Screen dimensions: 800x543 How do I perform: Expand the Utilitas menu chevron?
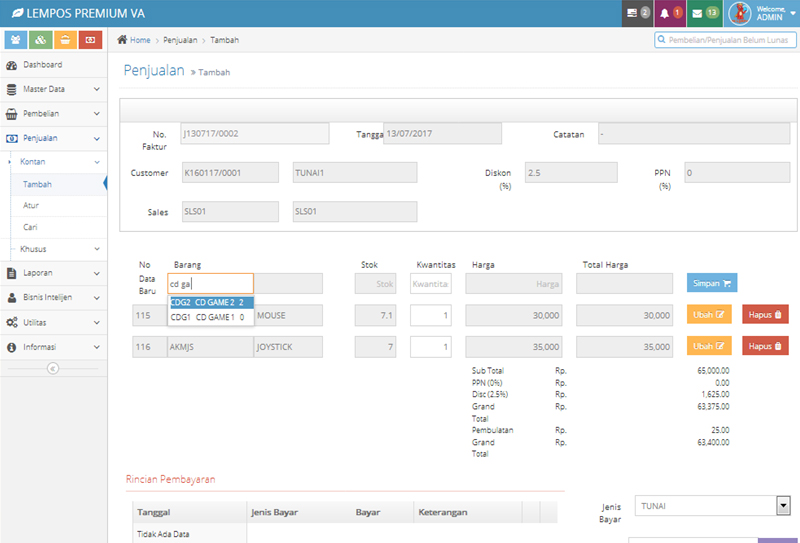click(97, 323)
